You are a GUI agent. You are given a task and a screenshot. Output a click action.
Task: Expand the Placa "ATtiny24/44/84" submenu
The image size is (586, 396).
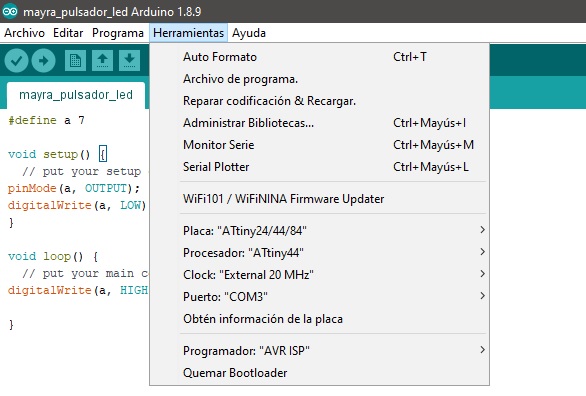pos(334,231)
